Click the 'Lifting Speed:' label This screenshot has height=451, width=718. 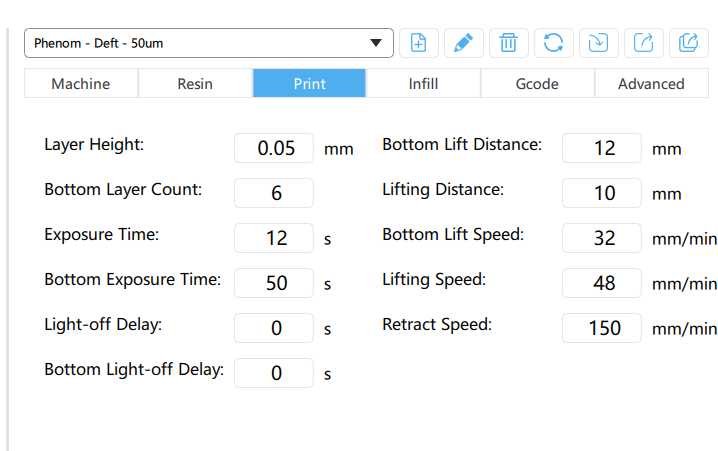pyautogui.click(x=434, y=279)
